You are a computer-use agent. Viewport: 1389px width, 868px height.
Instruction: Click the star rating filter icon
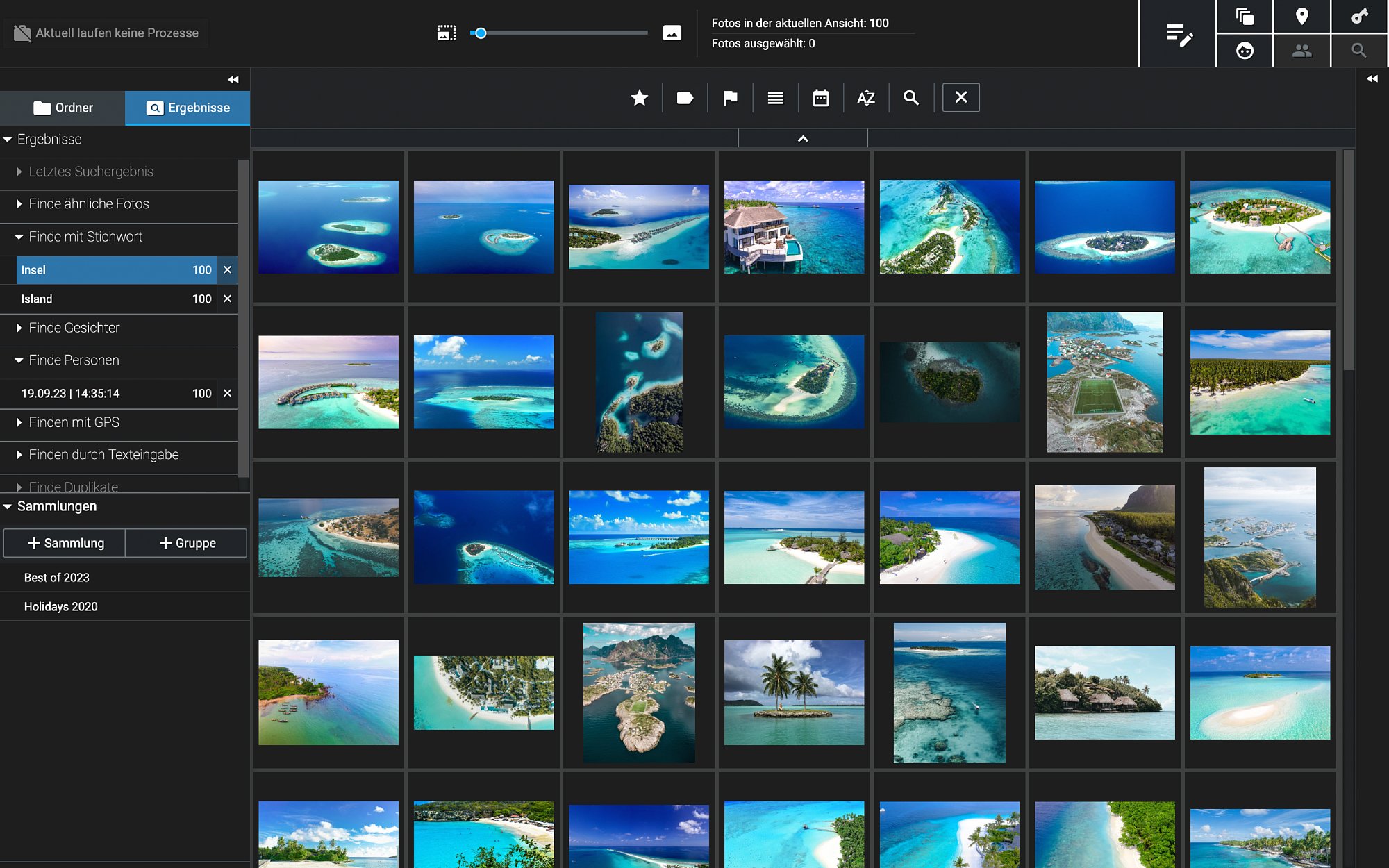(x=640, y=98)
